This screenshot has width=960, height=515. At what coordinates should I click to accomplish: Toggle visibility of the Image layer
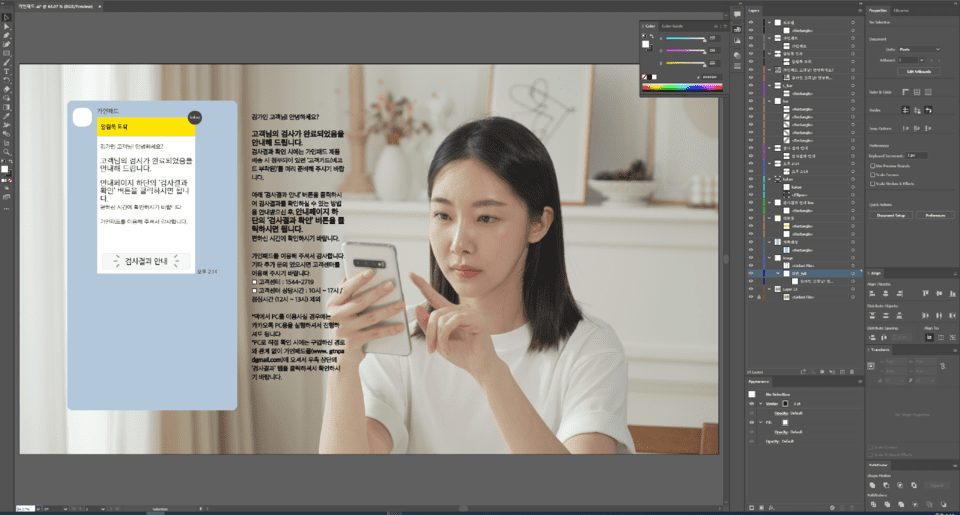pyautogui.click(x=751, y=258)
